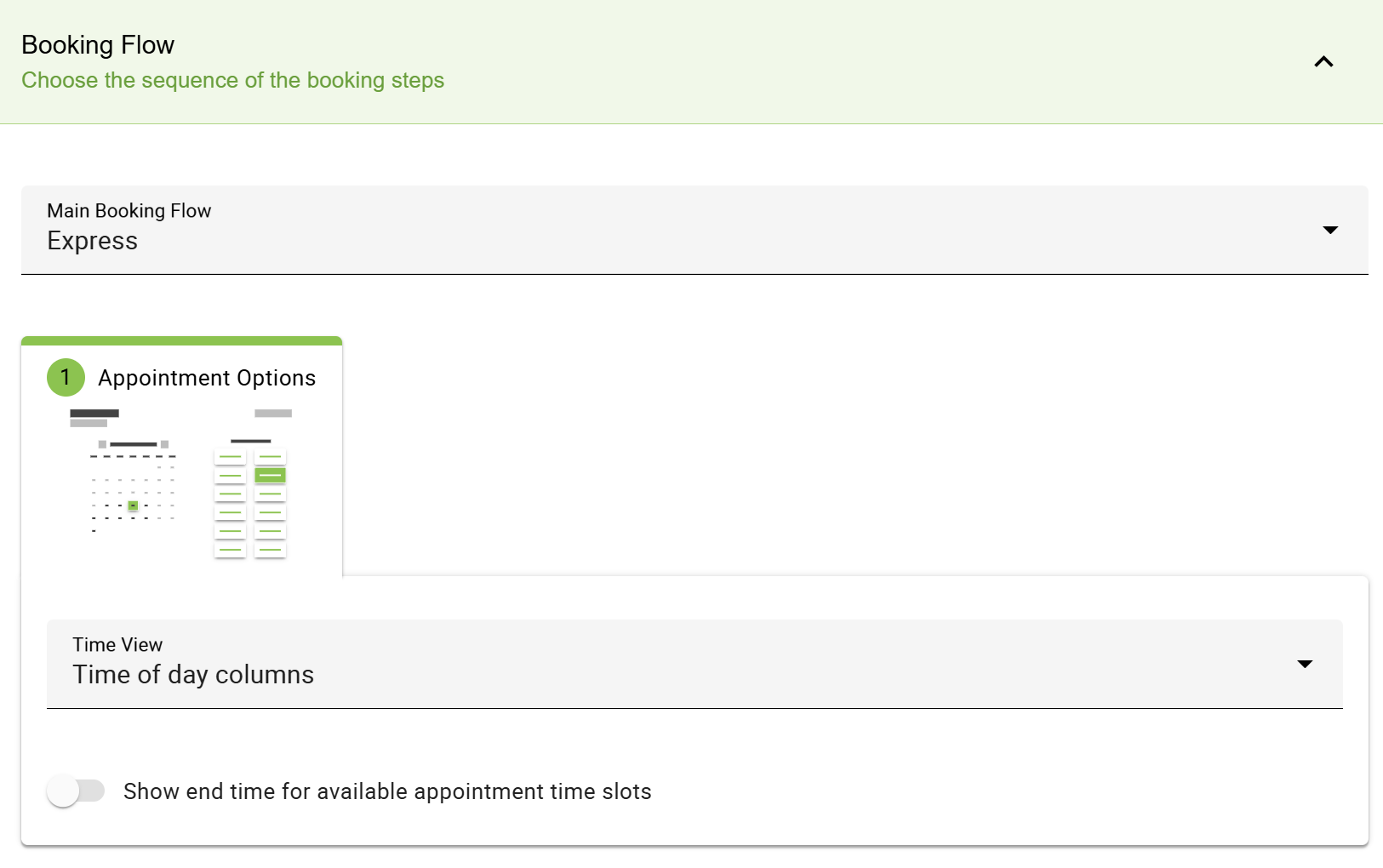Click the Booking Flow section header
This screenshot has width=1383, height=868.
pos(97,44)
